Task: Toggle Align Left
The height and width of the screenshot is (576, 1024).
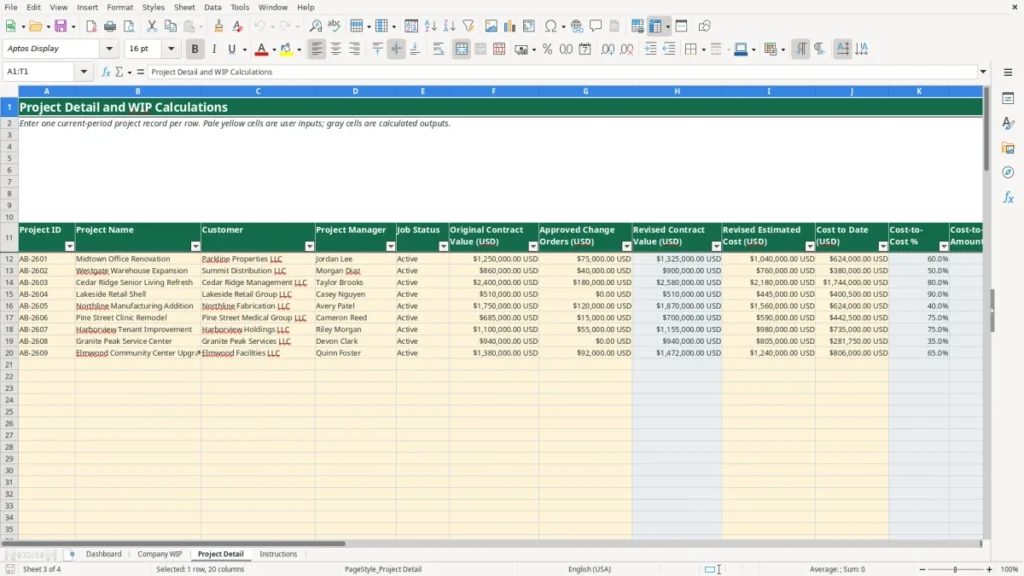Action: point(317,49)
